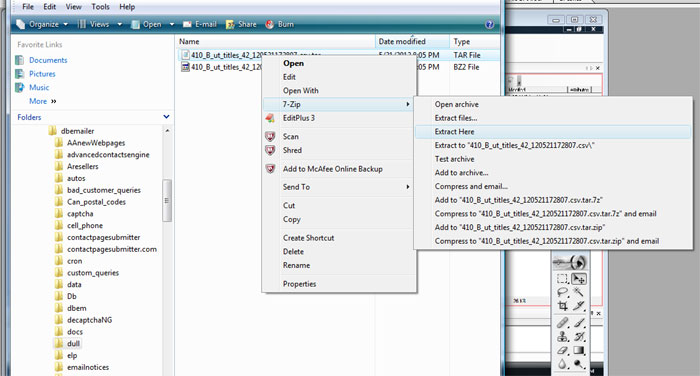Open the Send To submenu
700x376 pixels.
(339, 187)
